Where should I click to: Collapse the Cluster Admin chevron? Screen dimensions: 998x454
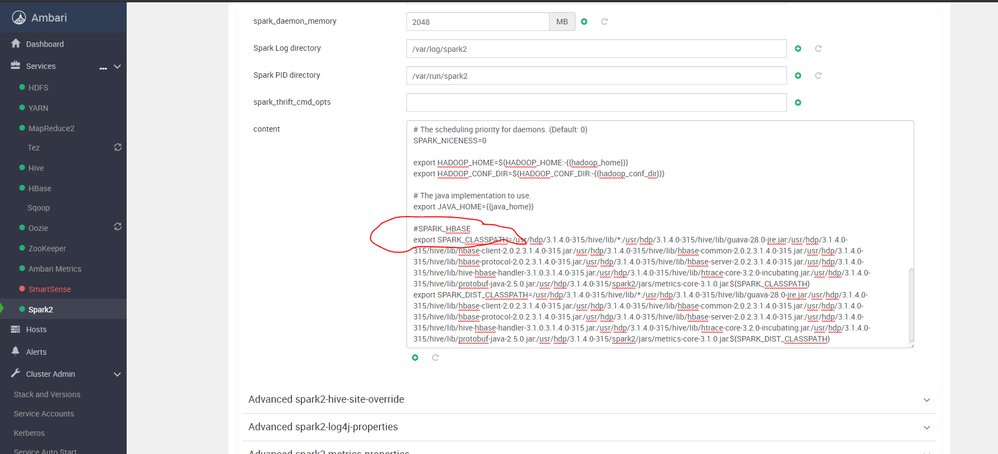(x=116, y=374)
